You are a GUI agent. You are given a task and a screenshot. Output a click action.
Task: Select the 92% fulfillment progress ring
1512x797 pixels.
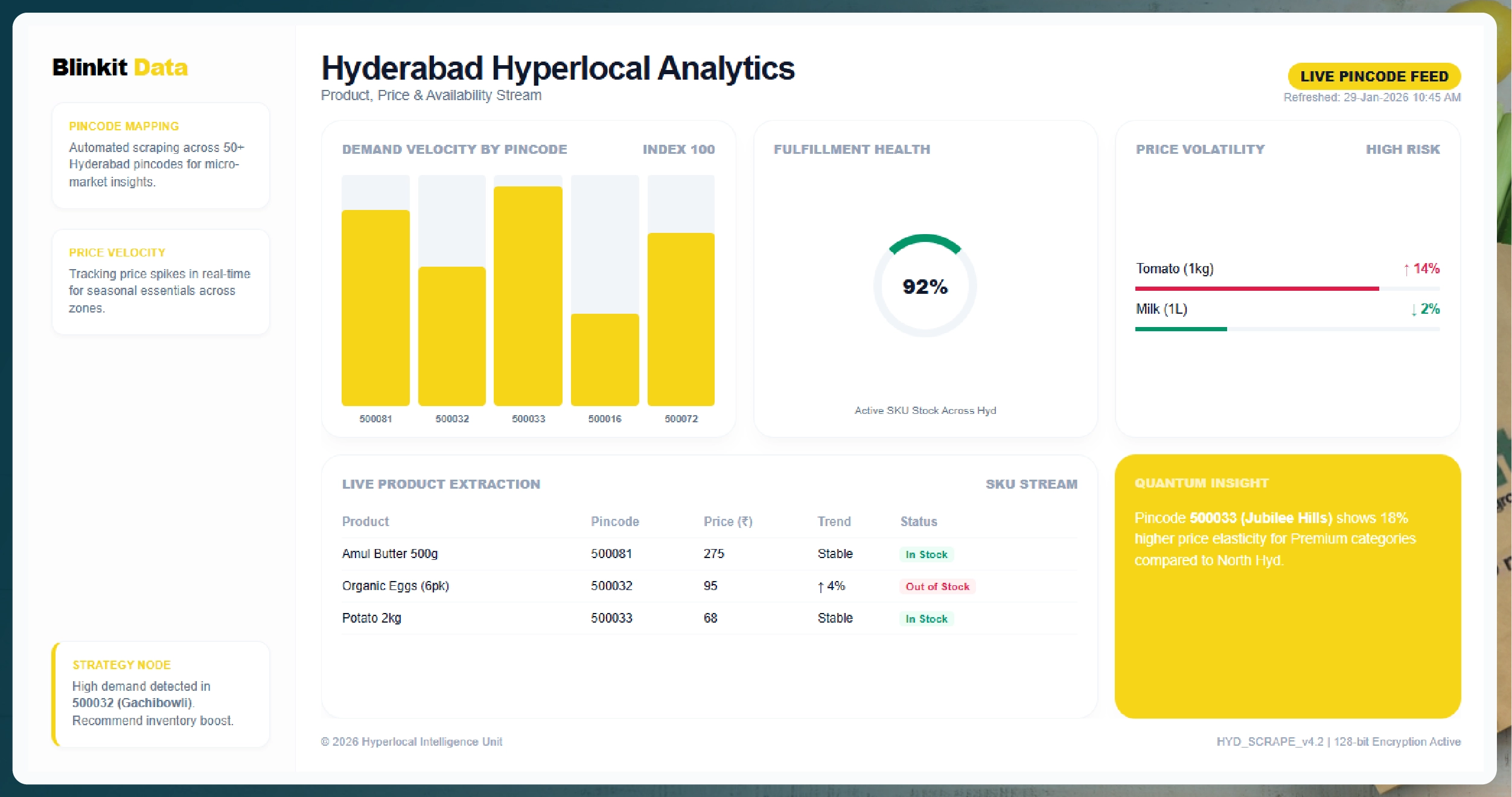click(923, 287)
